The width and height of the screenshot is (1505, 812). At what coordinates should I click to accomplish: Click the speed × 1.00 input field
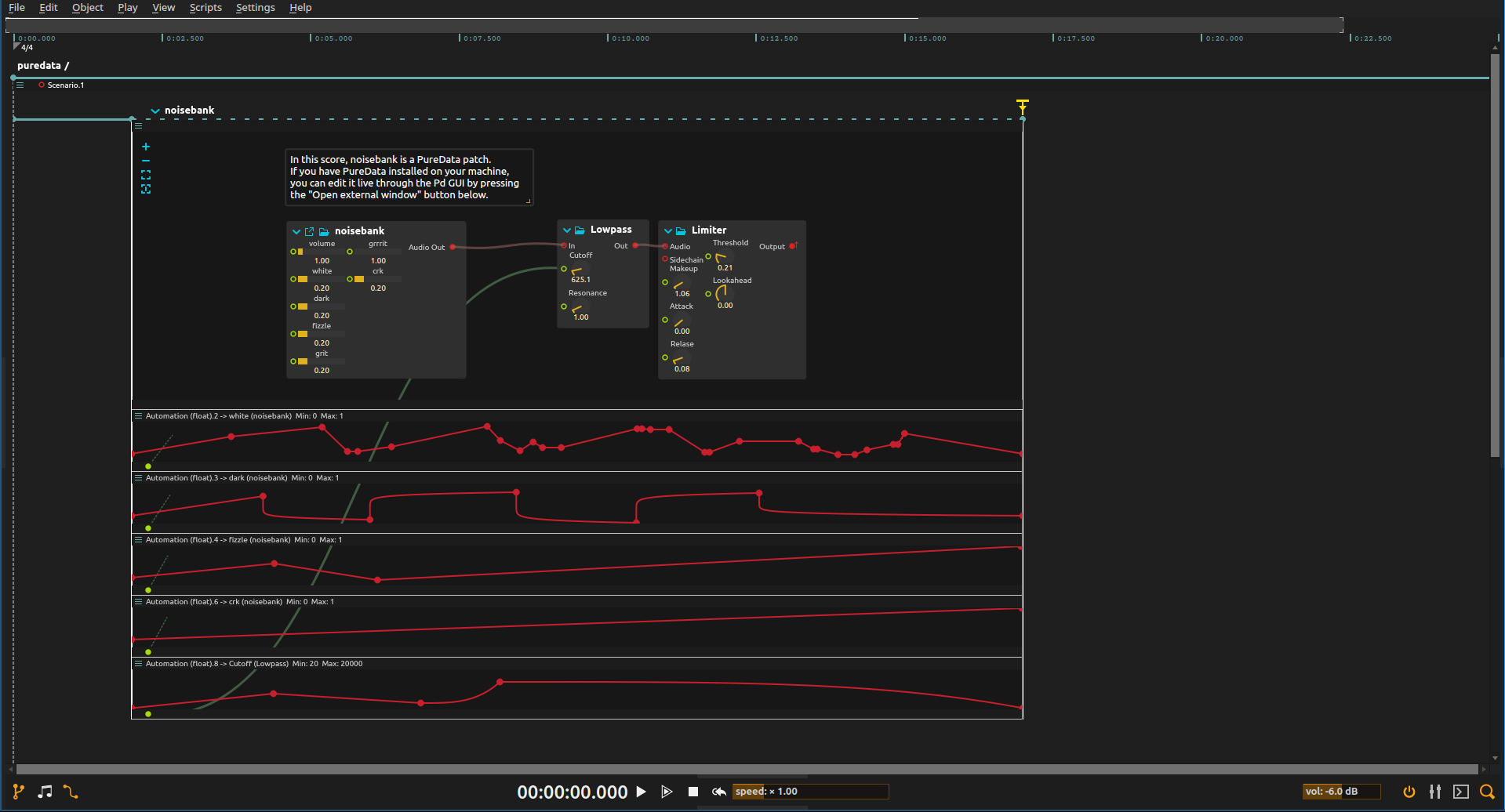point(810,791)
